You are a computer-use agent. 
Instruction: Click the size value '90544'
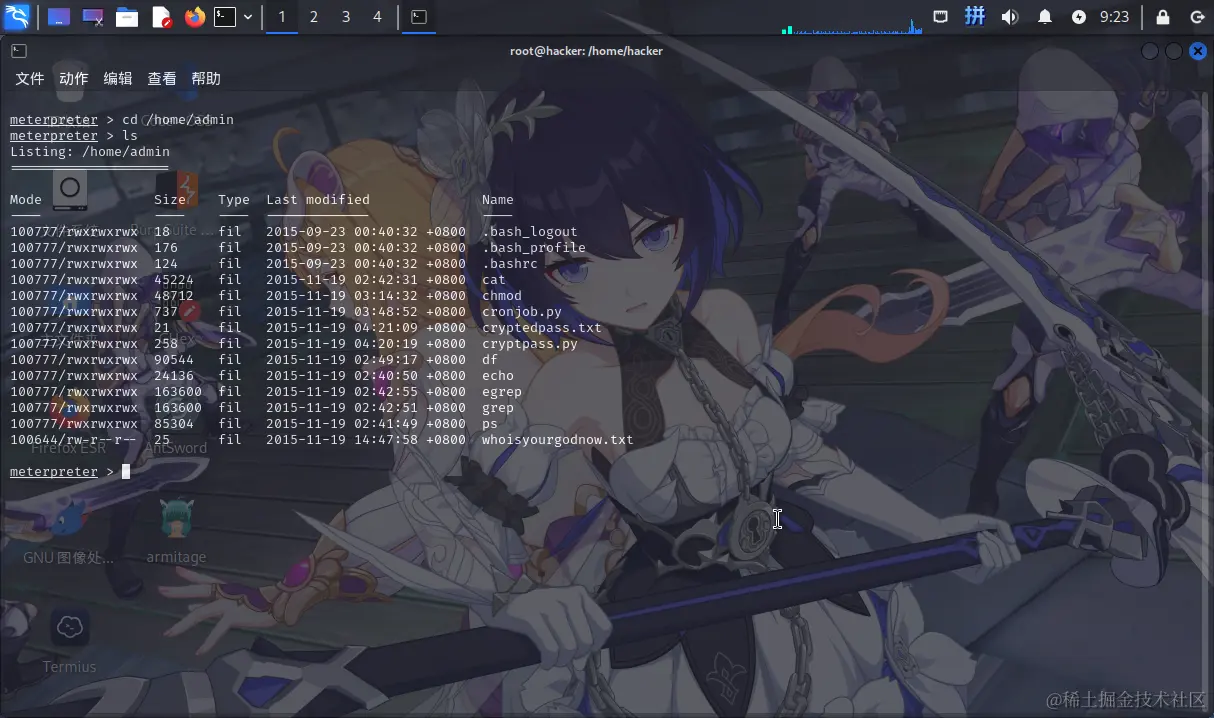tap(174, 360)
